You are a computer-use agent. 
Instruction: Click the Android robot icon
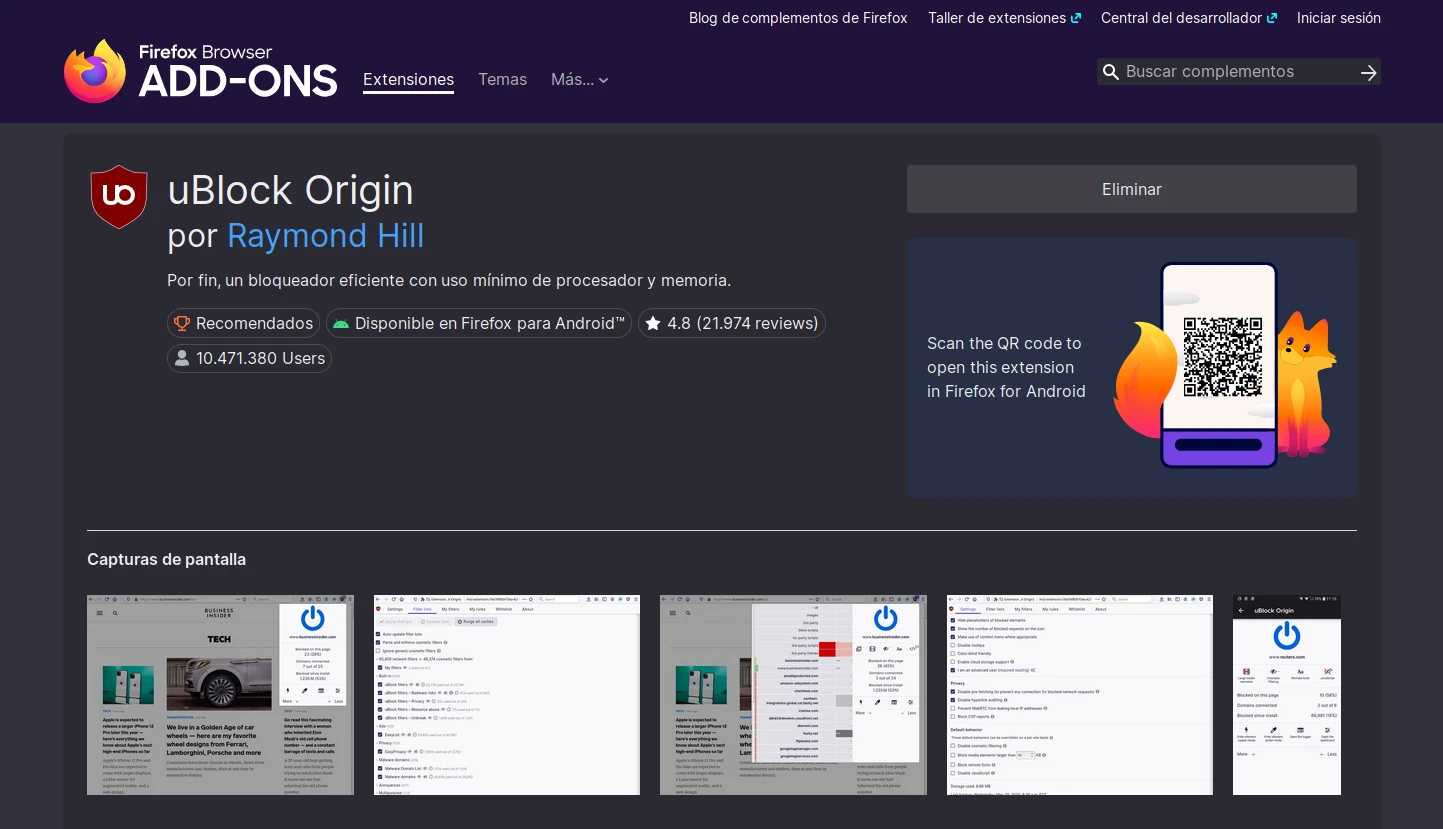[341, 323]
